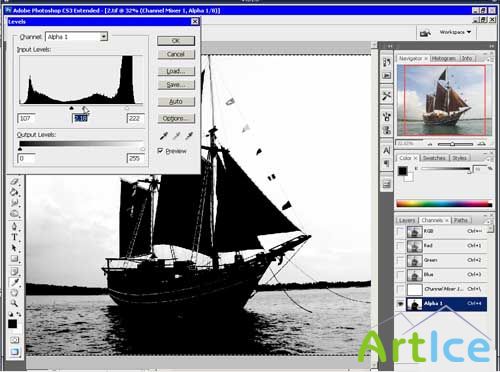The image size is (500, 372).
Task: Click the Auto button in Levels
Action: [176, 101]
